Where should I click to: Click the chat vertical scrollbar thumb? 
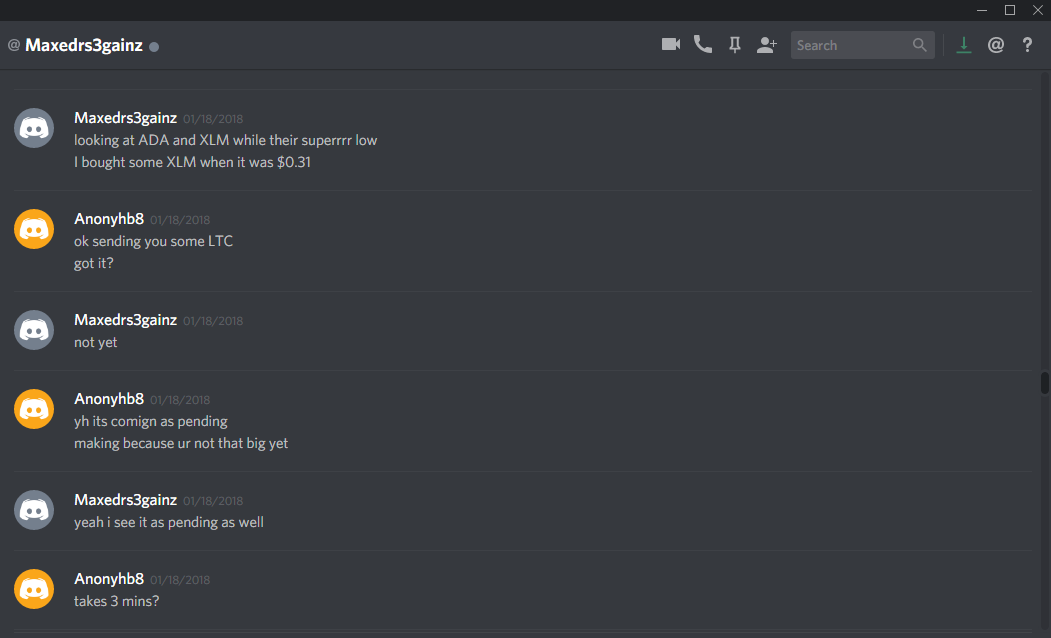(1044, 383)
